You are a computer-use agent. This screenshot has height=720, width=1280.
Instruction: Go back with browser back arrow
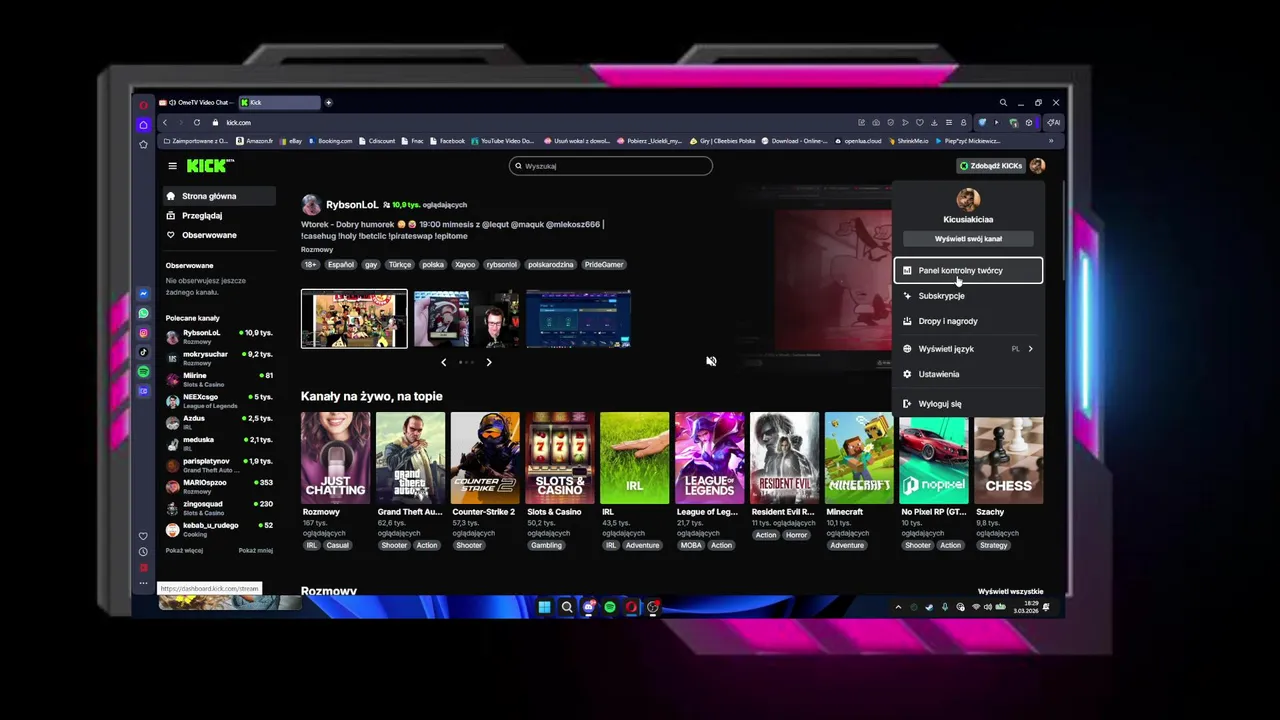click(x=165, y=123)
